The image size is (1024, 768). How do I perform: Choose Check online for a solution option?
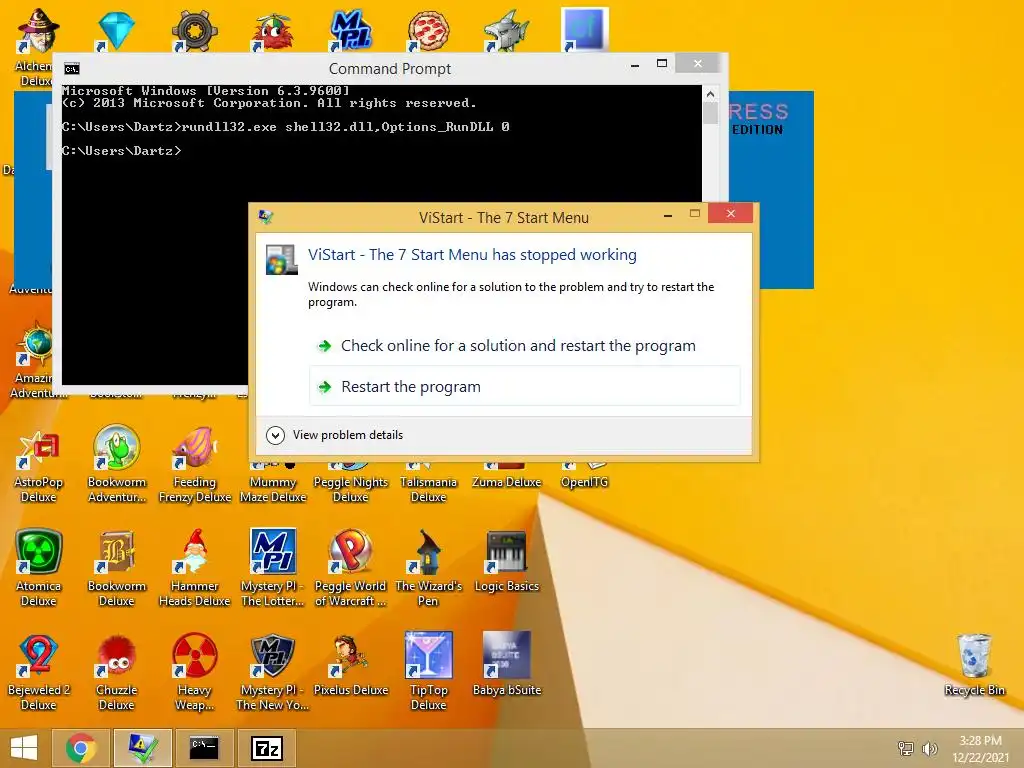(524, 345)
